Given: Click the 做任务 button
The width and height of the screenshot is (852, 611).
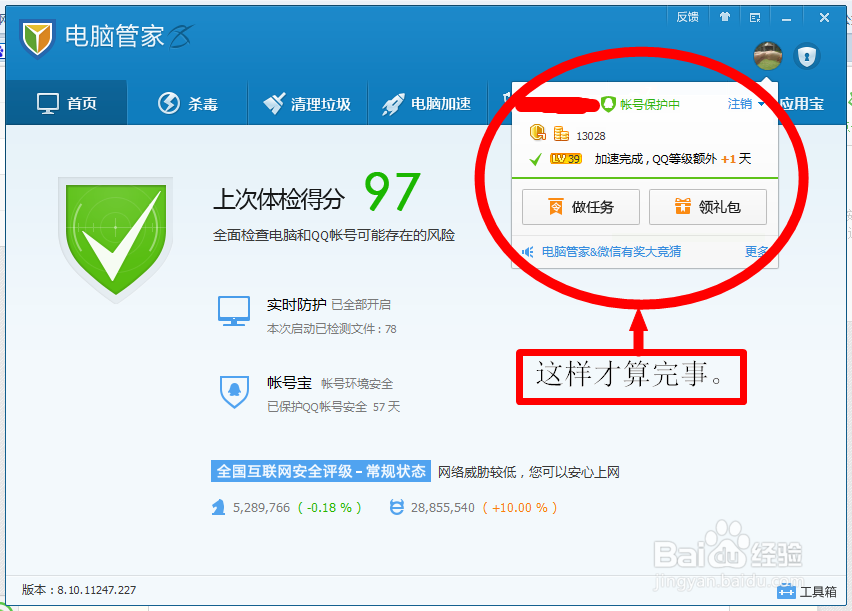Looking at the screenshot, I should coord(581,207).
